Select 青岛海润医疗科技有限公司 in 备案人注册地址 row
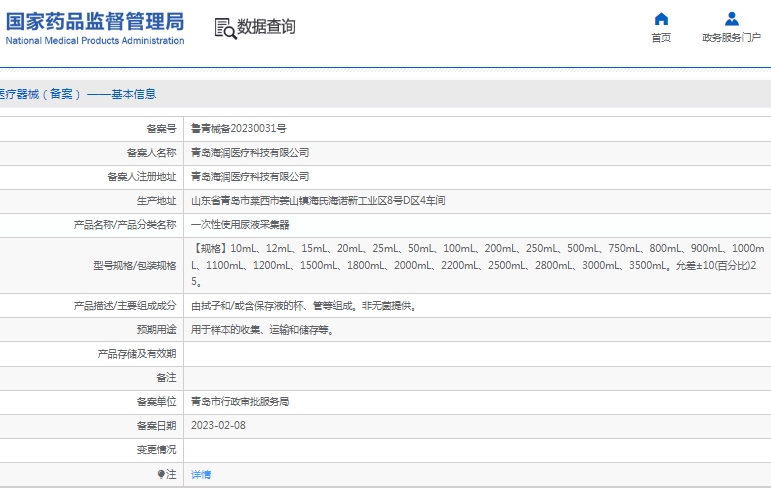 coord(250,176)
